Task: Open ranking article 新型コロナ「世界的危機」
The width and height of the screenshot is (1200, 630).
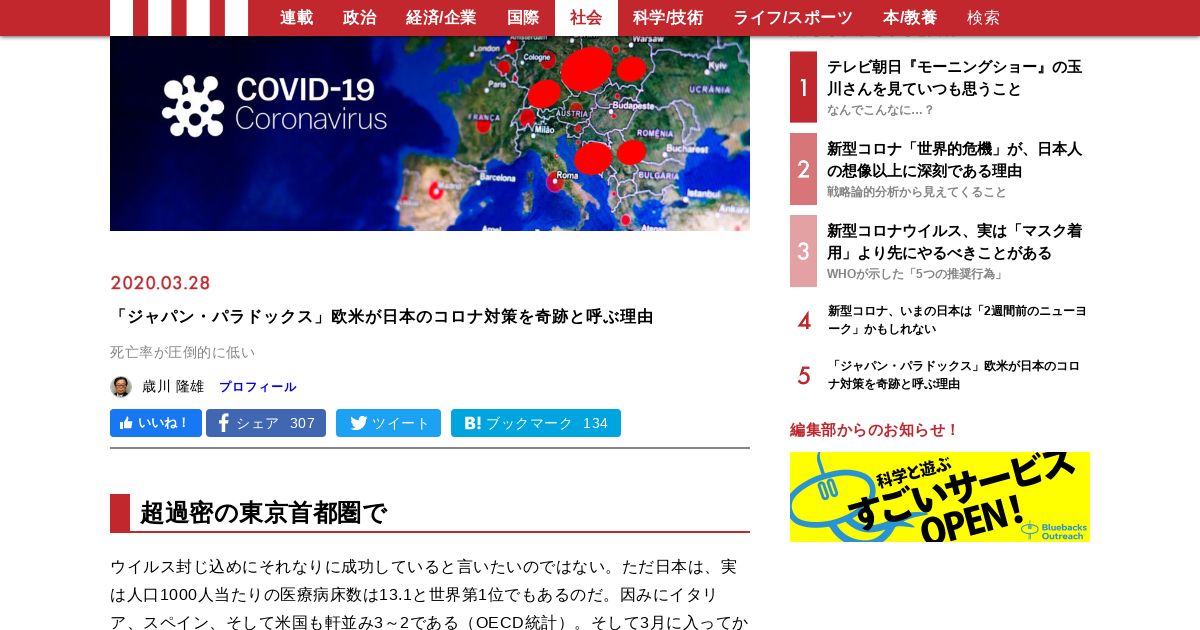Action: (954, 160)
